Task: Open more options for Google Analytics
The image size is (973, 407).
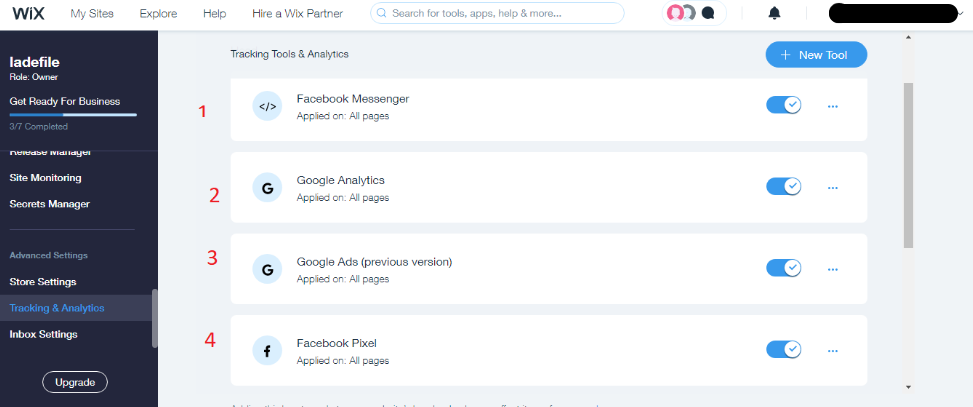Action: pyautogui.click(x=833, y=187)
